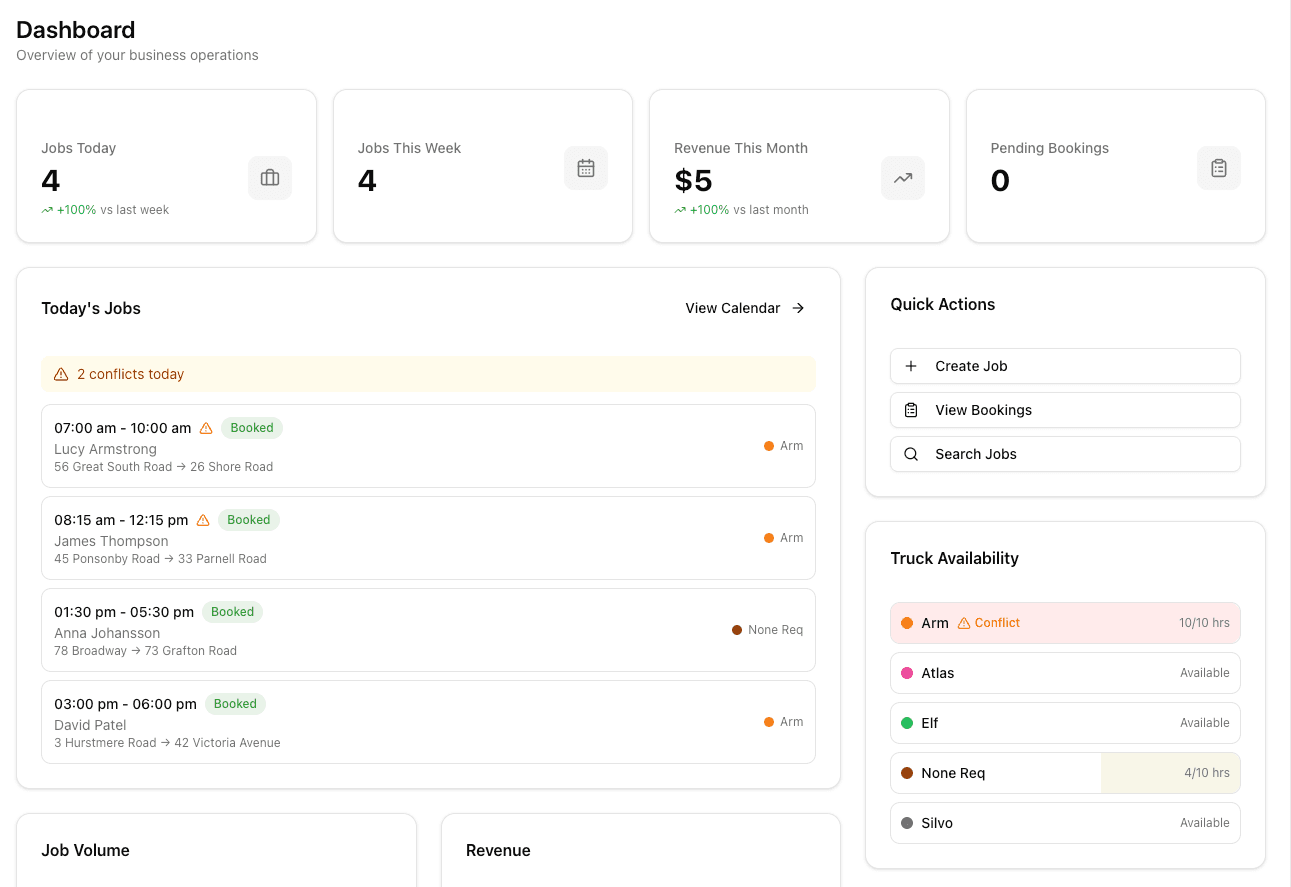The width and height of the screenshot is (1291, 887).
Task: Click the briefcase icon on Jobs Today card
Action: point(269,177)
